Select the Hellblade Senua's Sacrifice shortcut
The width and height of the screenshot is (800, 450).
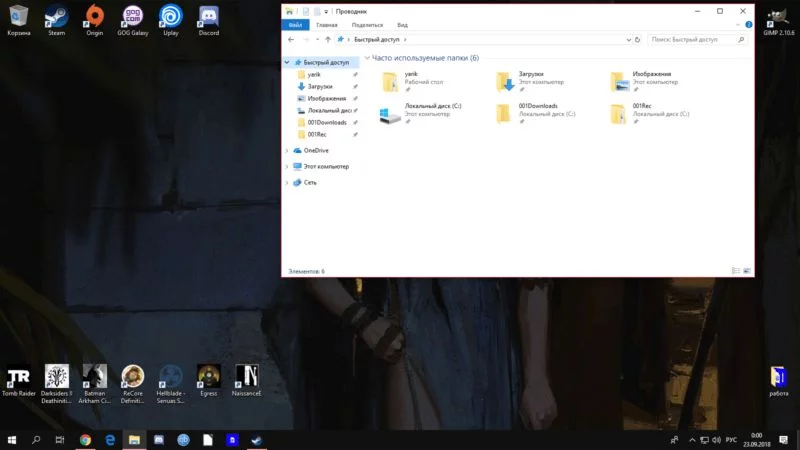coord(170,384)
